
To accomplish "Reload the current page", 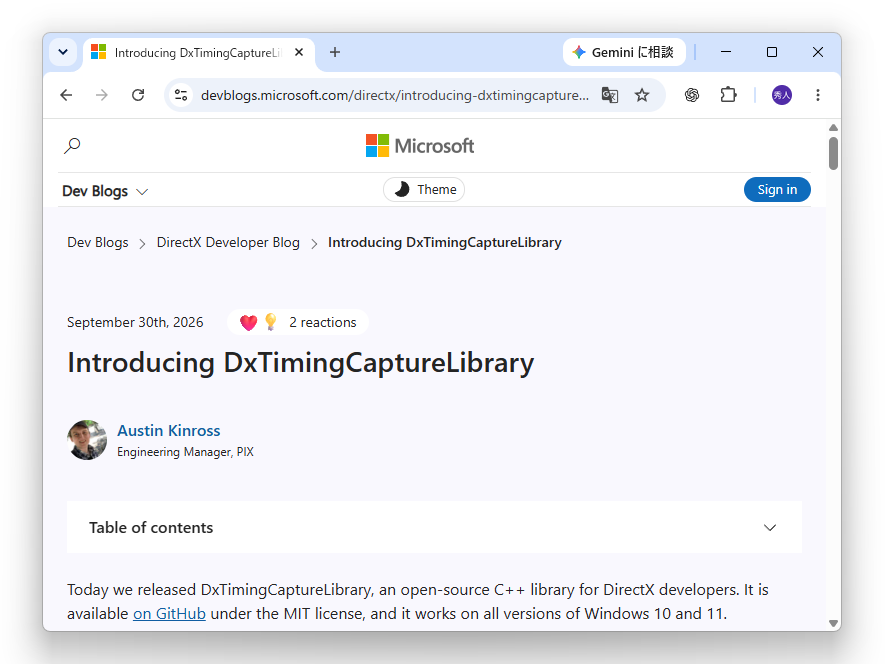I will coord(138,95).
